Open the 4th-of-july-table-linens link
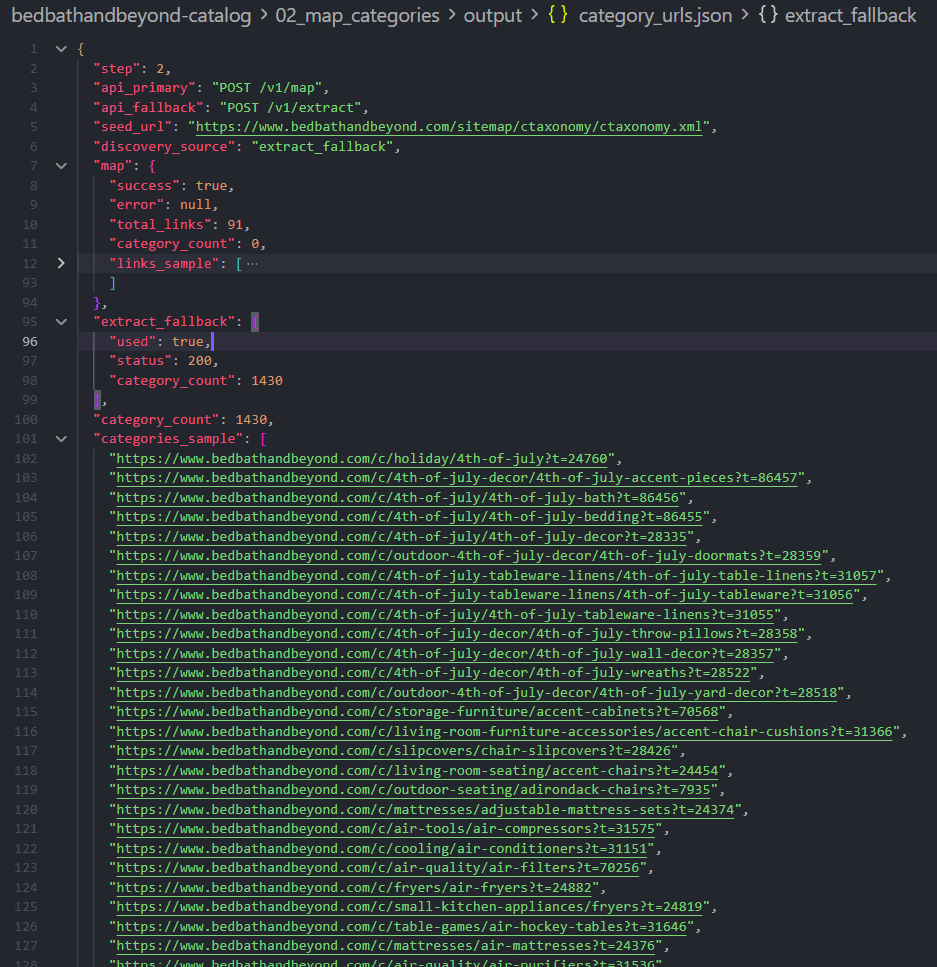Viewport: 937px width, 967px height. (x=496, y=575)
